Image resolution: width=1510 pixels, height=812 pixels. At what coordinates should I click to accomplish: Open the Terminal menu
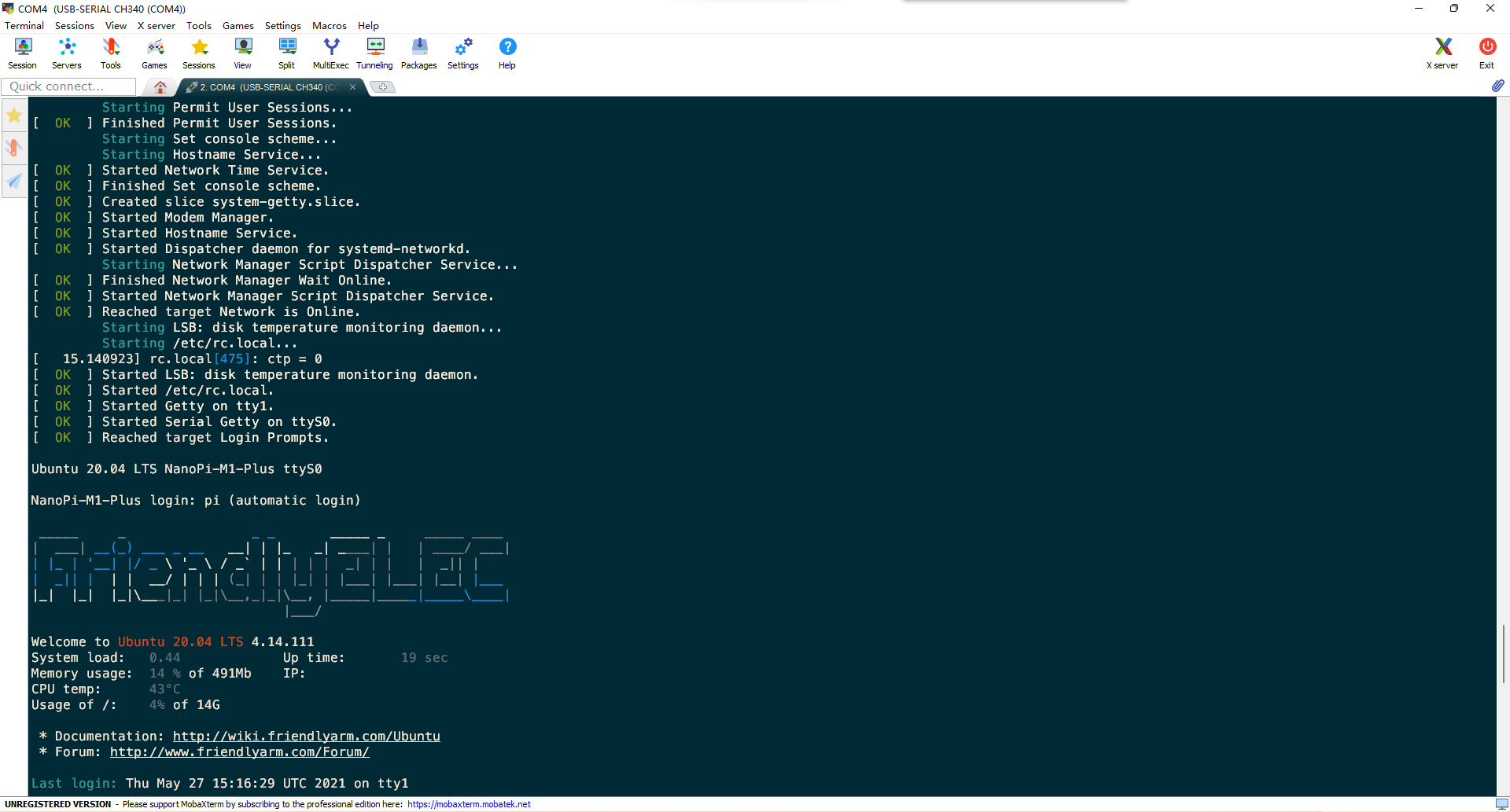[24, 25]
